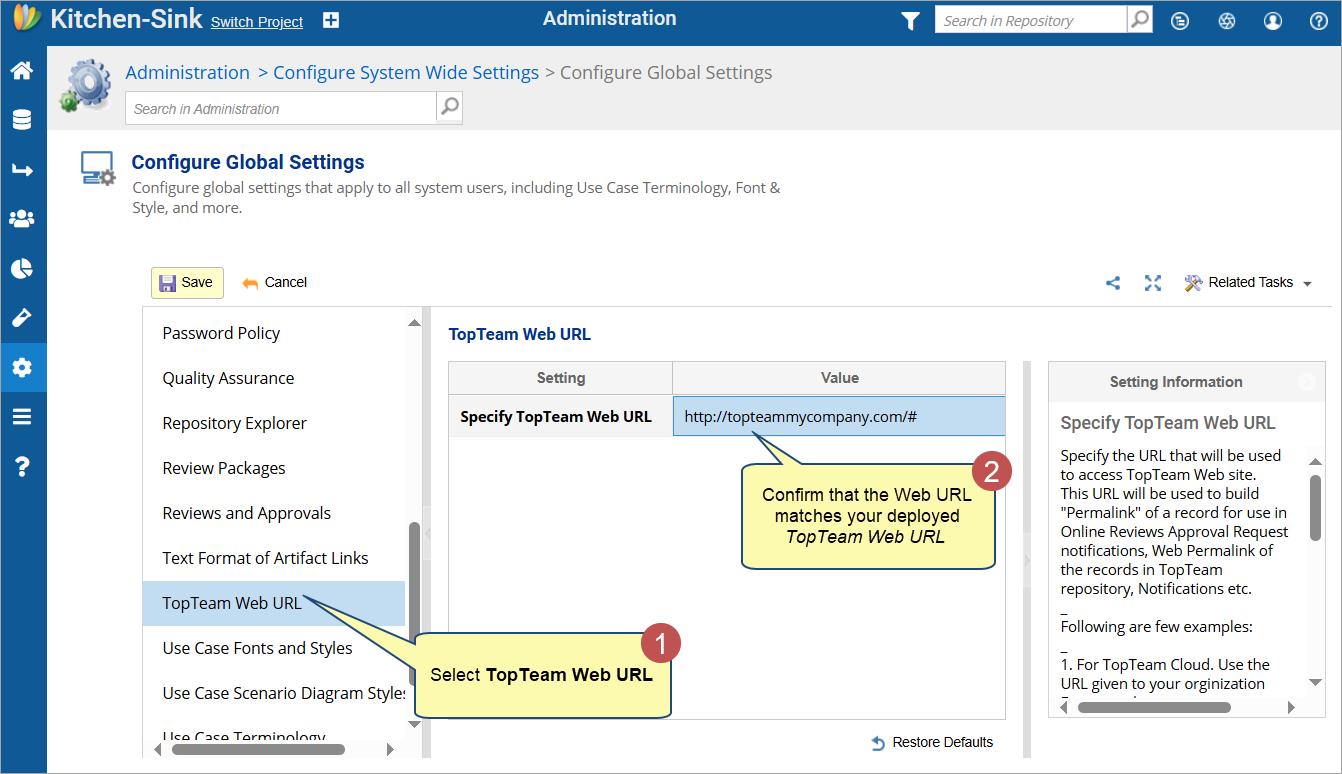Click settings list horizontal scroll left arrow

[157, 749]
